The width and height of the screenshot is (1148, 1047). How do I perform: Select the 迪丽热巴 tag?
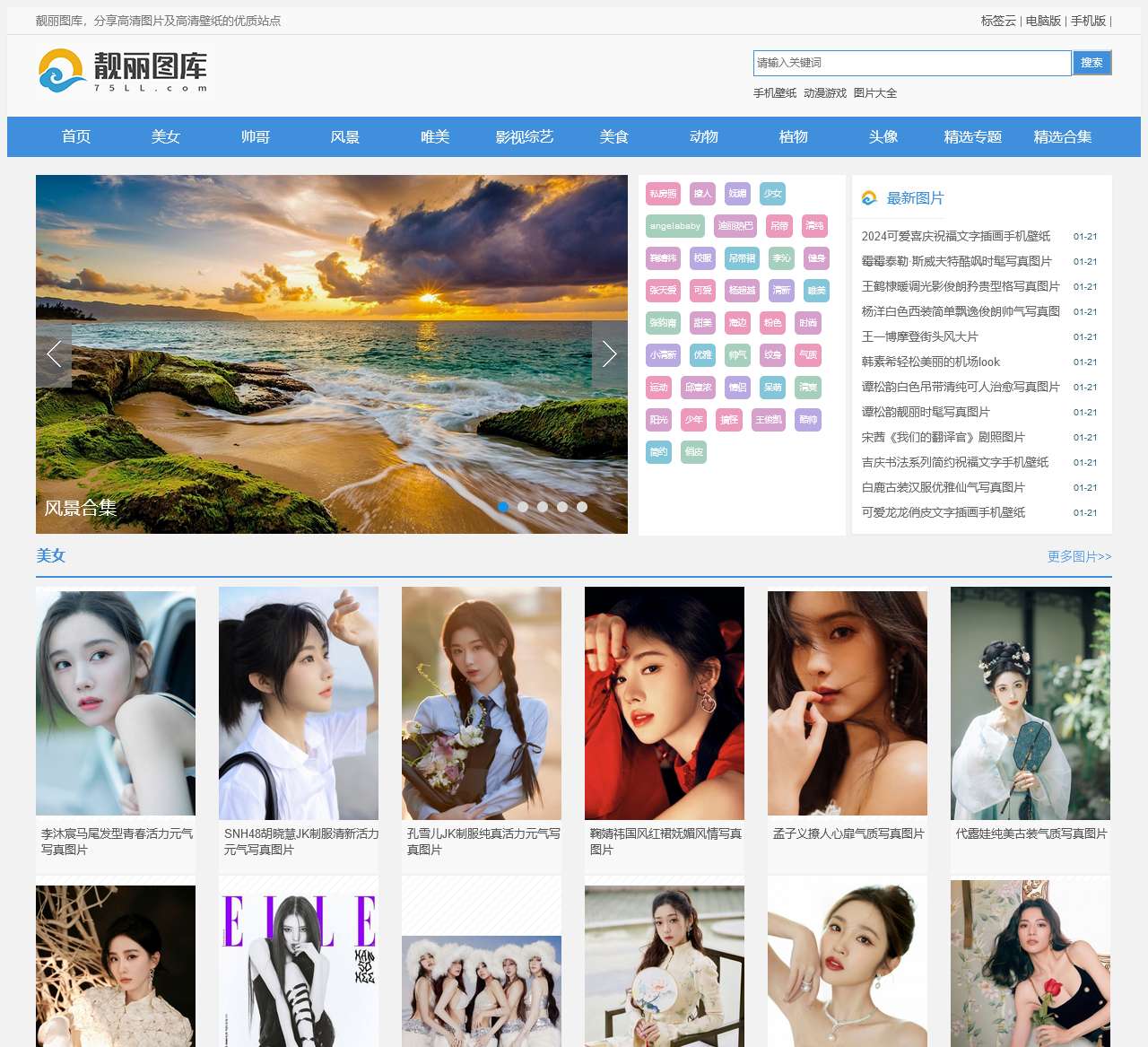pyautogui.click(x=735, y=226)
